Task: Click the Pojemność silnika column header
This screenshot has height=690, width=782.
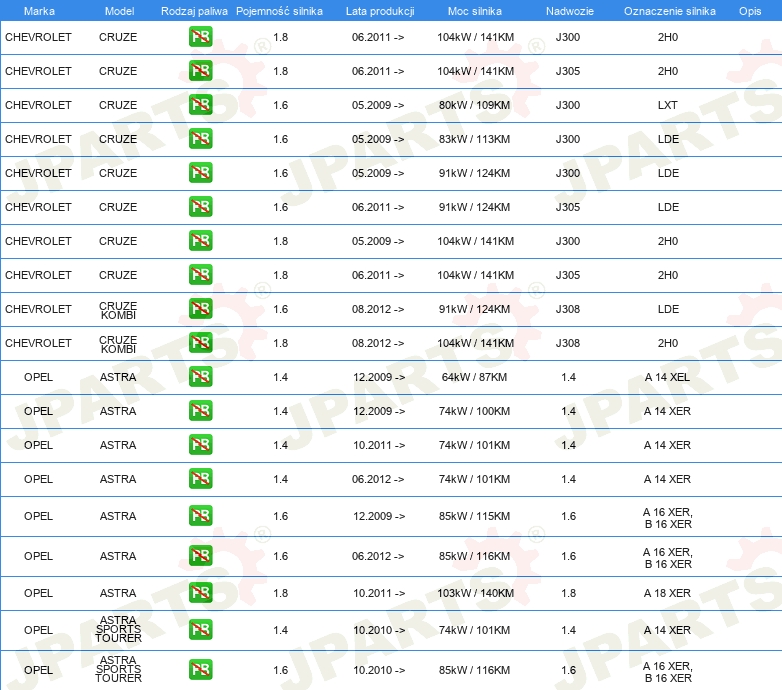Action: tap(279, 11)
